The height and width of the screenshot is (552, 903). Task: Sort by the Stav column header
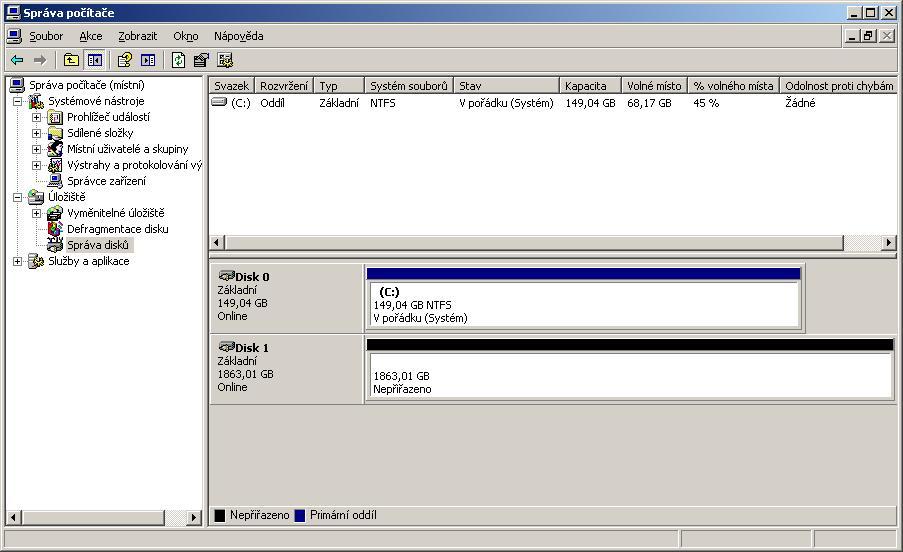[506, 86]
